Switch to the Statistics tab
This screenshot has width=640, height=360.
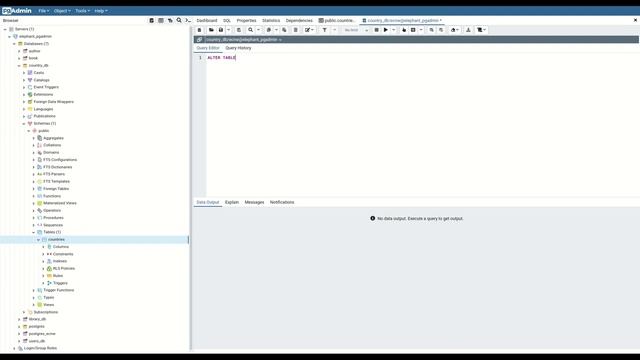tap(271, 20)
